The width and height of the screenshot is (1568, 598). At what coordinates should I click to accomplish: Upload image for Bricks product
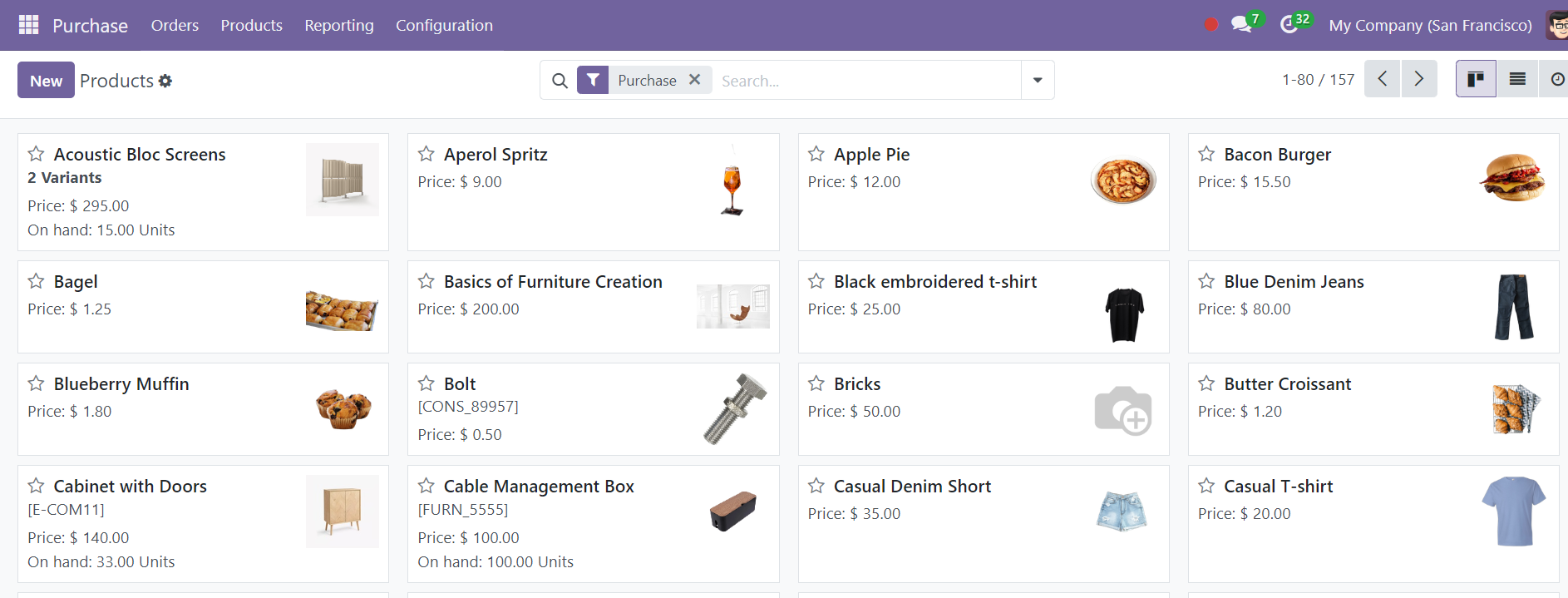(x=1123, y=409)
